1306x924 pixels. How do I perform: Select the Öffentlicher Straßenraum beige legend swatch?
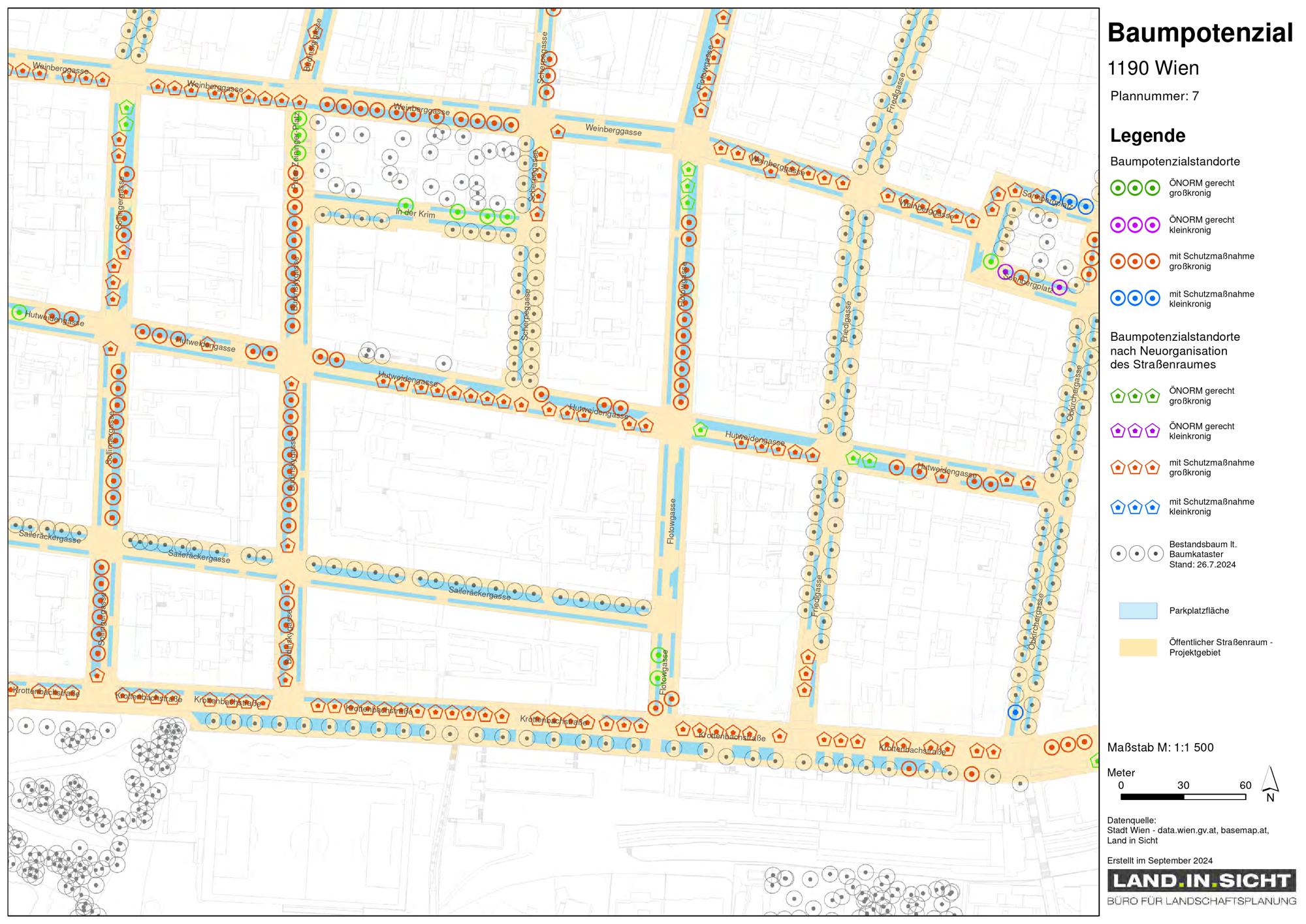pyautogui.click(x=1138, y=647)
